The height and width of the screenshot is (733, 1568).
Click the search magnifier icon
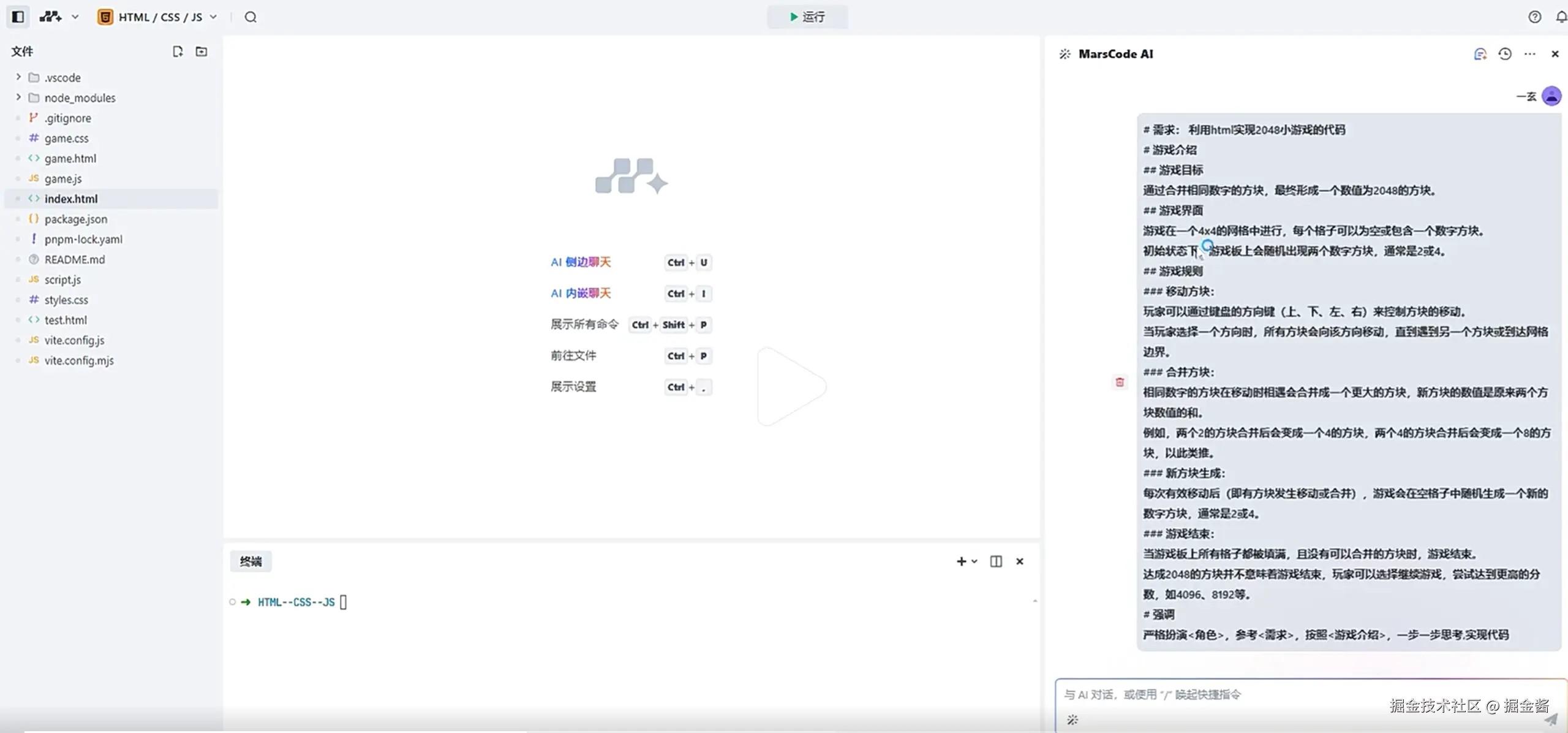tap(251, 17)
